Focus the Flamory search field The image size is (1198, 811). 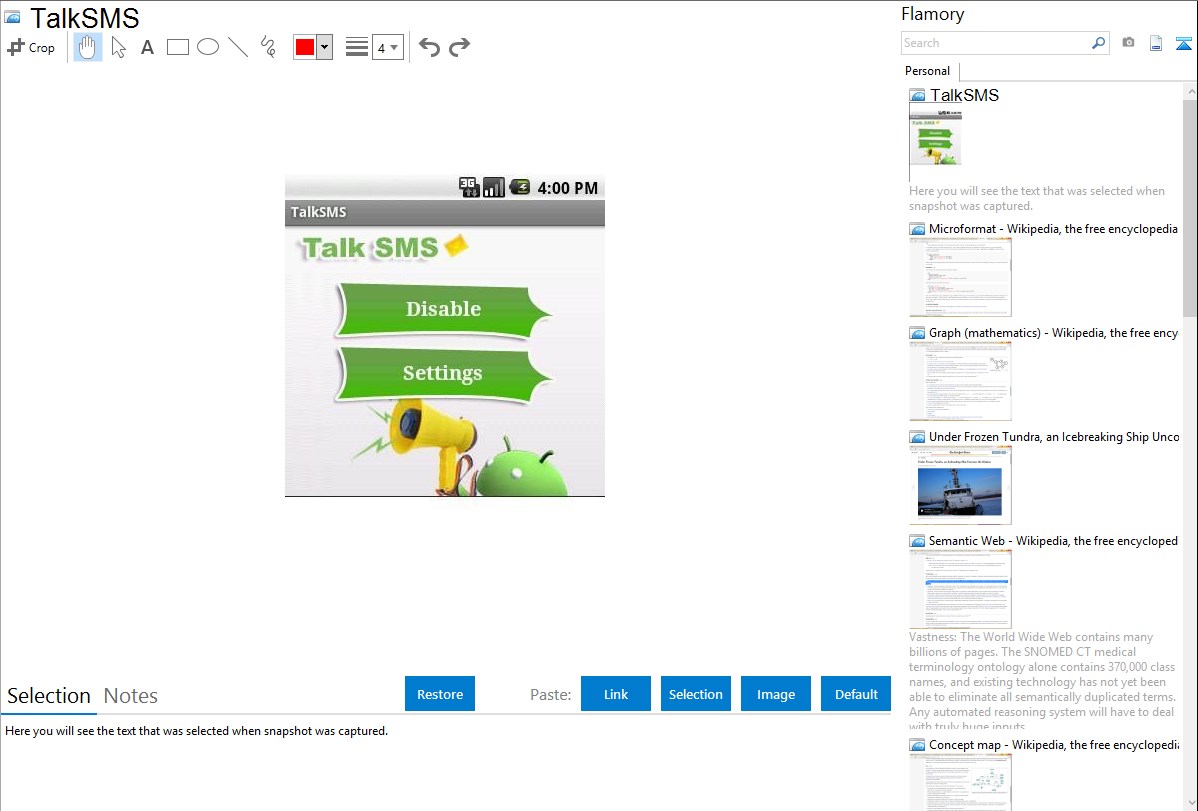coord(996,43)
